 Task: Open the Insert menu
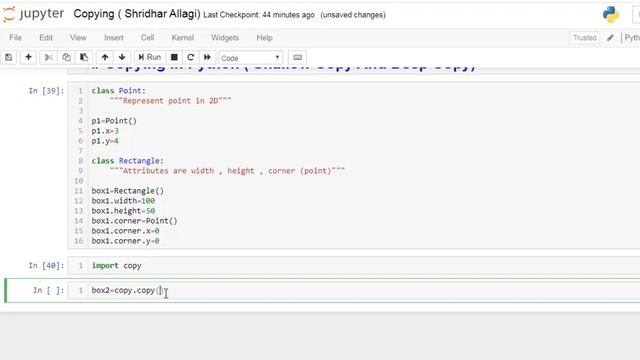coord(113,38)
